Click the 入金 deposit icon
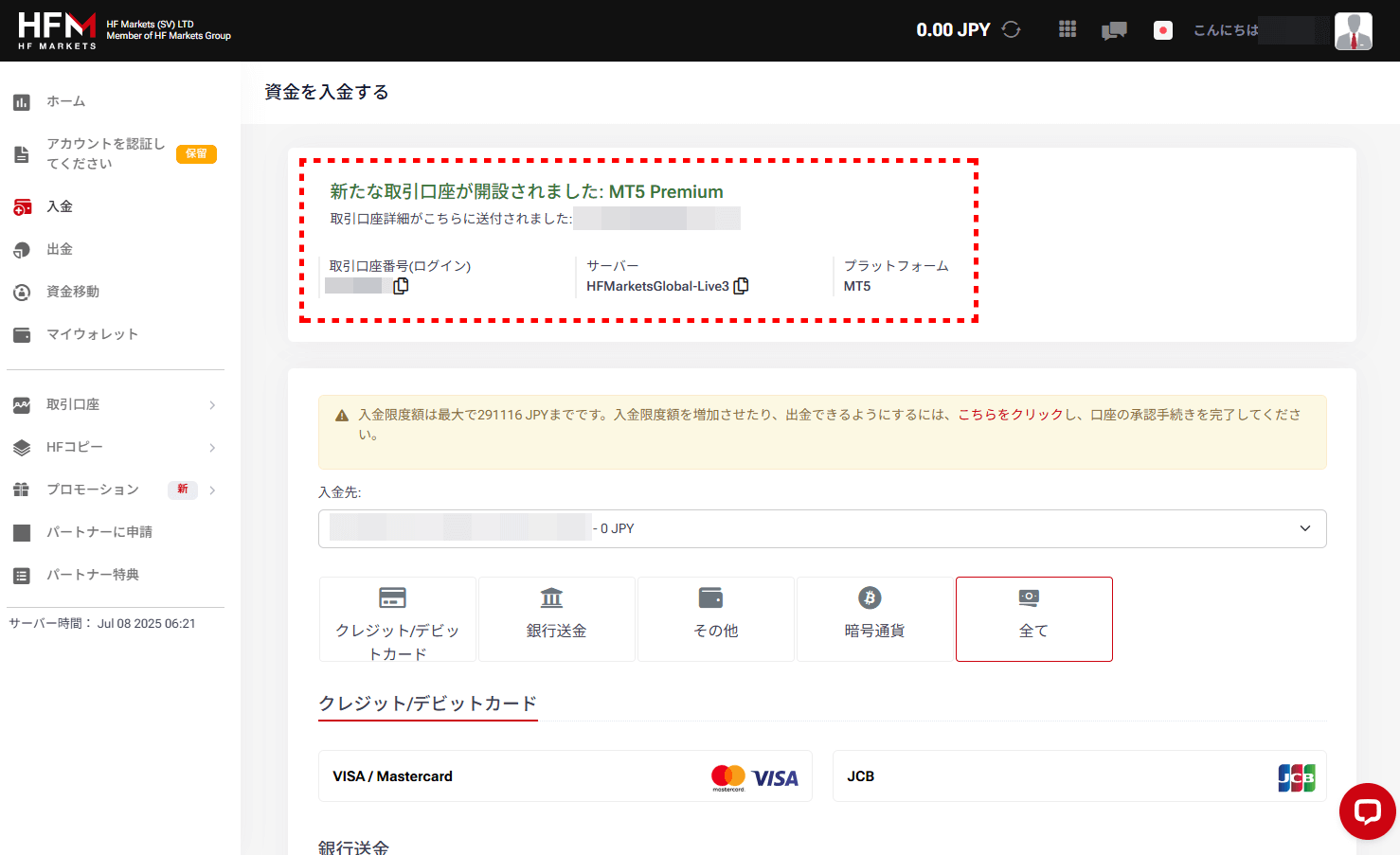1400x855 pixels. (22, 206)
